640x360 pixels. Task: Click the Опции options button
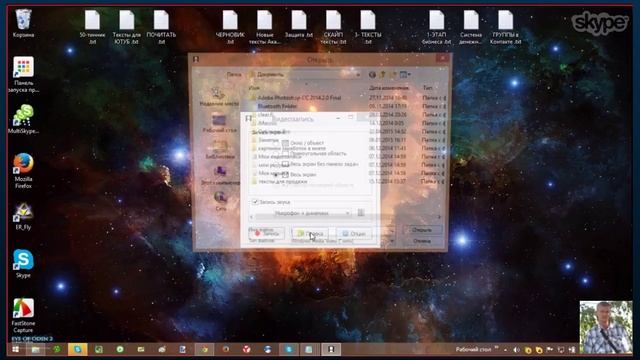pos(354,233)
